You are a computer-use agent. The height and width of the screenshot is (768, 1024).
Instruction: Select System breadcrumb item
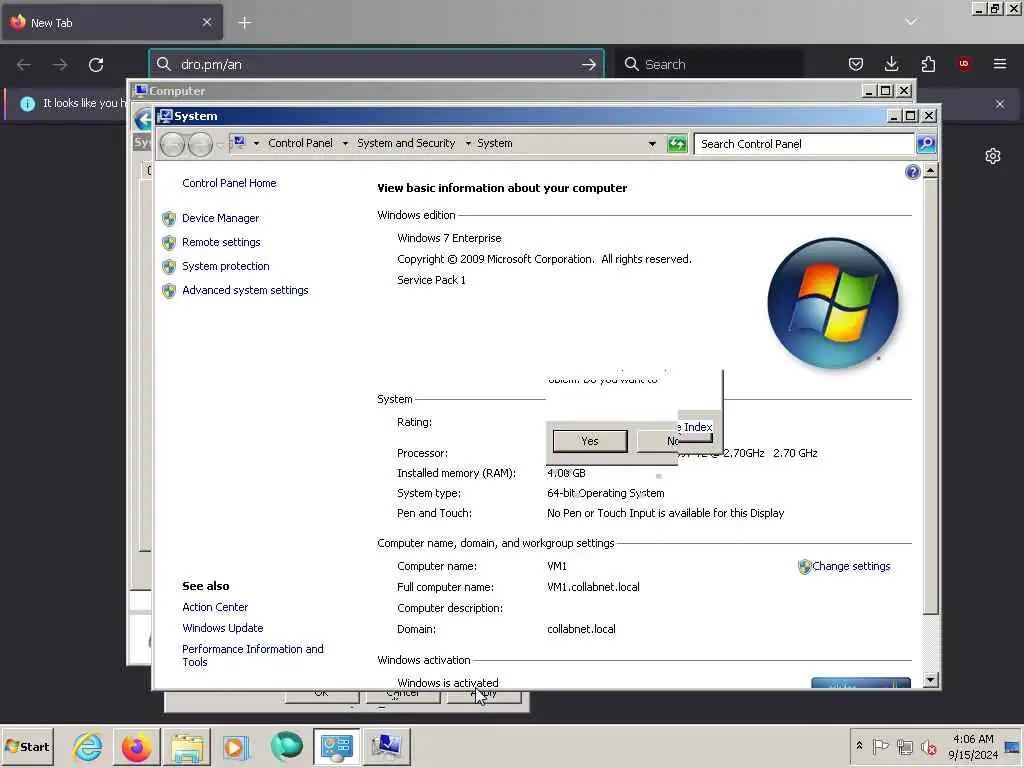coord(494,144)
